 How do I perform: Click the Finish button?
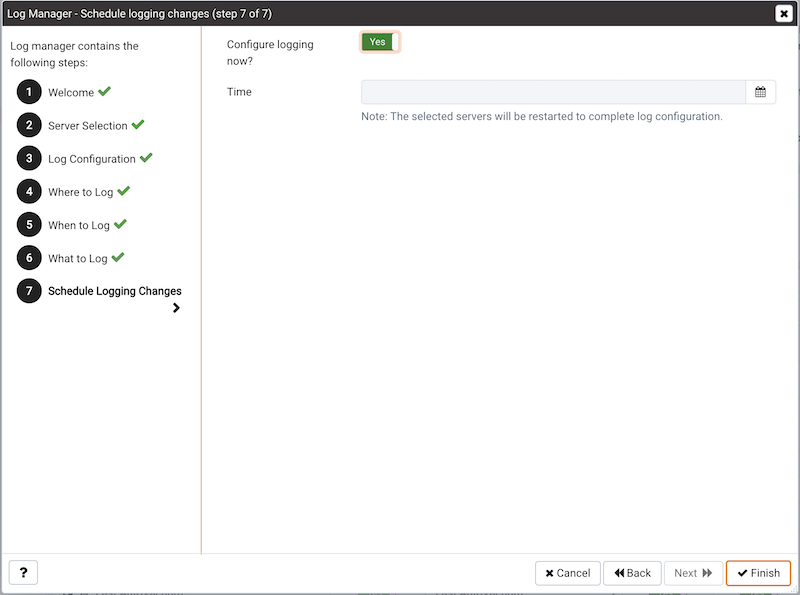(x=758, y=573)
